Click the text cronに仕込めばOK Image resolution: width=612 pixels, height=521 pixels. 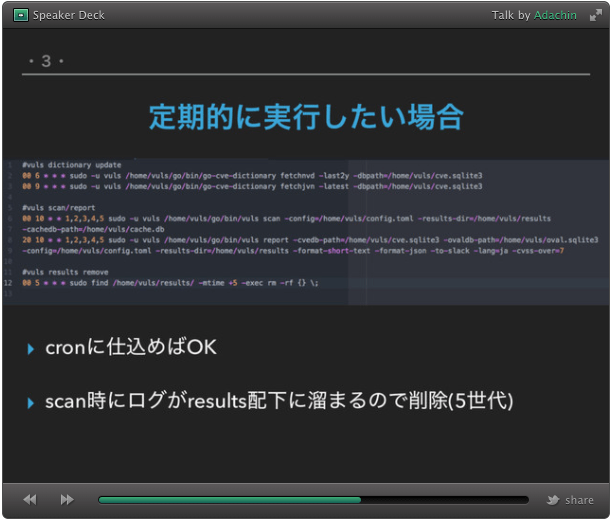[x=131, y=348]
